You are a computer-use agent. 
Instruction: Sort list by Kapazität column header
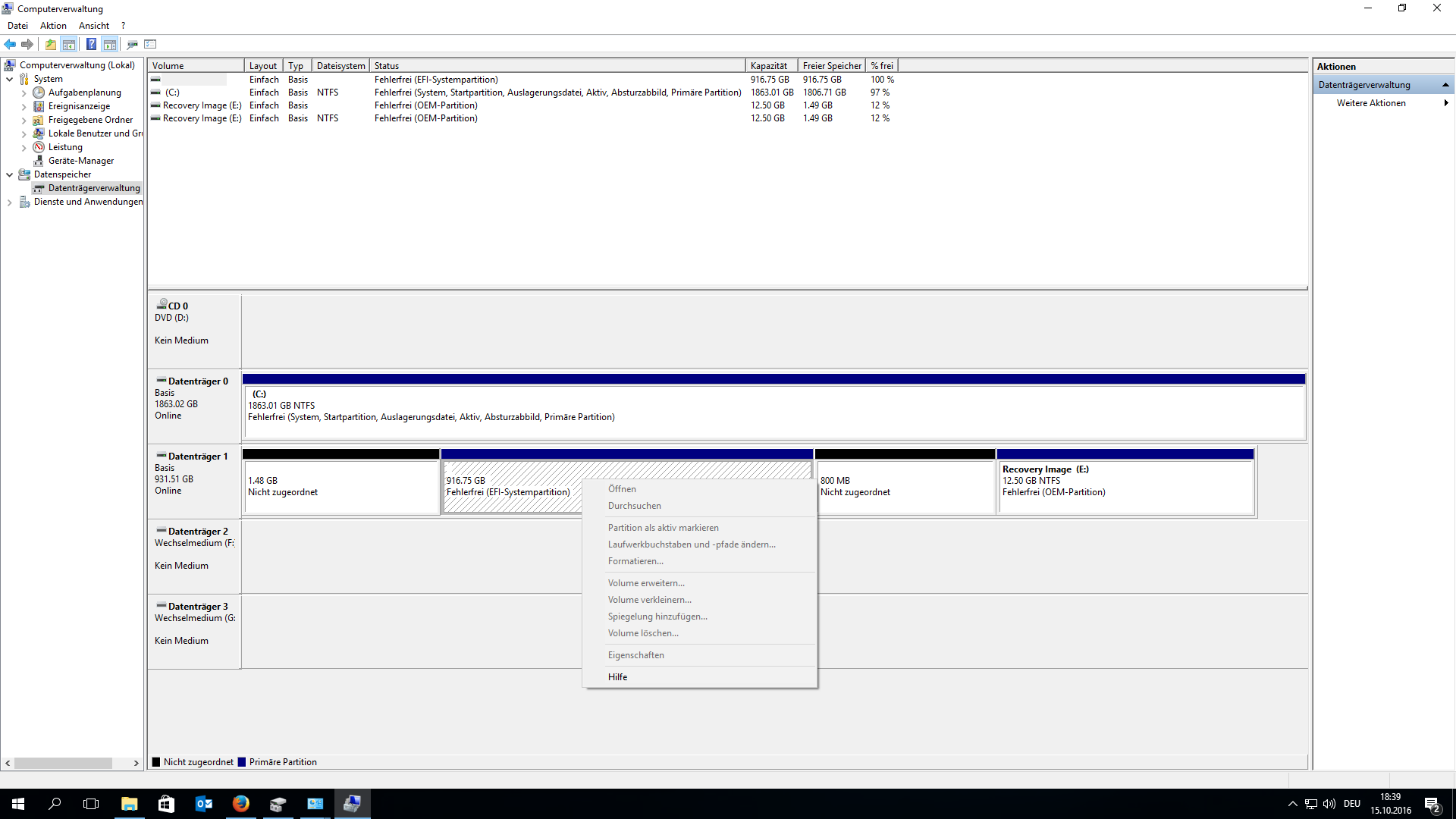[x=770, y=66]
